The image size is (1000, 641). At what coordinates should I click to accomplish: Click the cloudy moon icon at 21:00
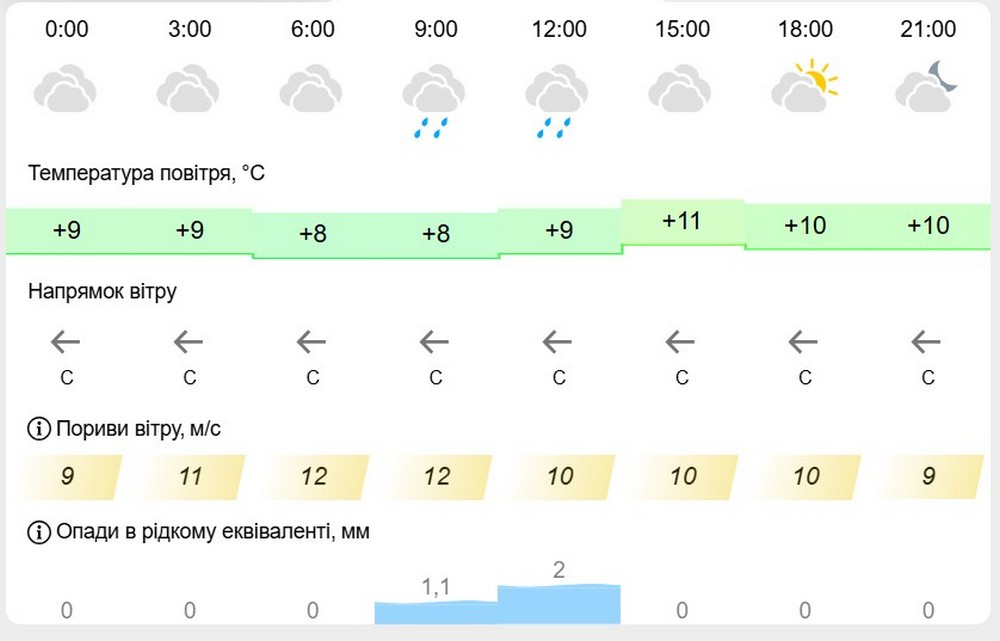(x=927, y=85)
